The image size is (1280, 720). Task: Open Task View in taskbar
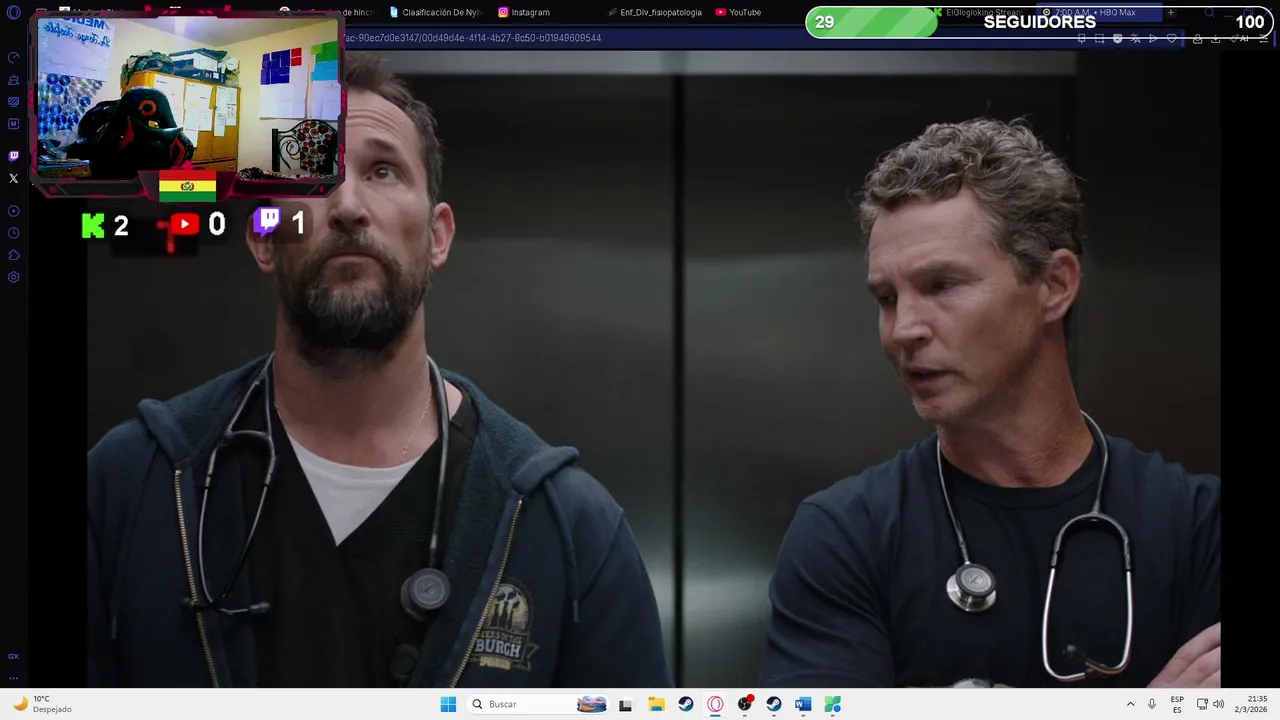(625, 705)
